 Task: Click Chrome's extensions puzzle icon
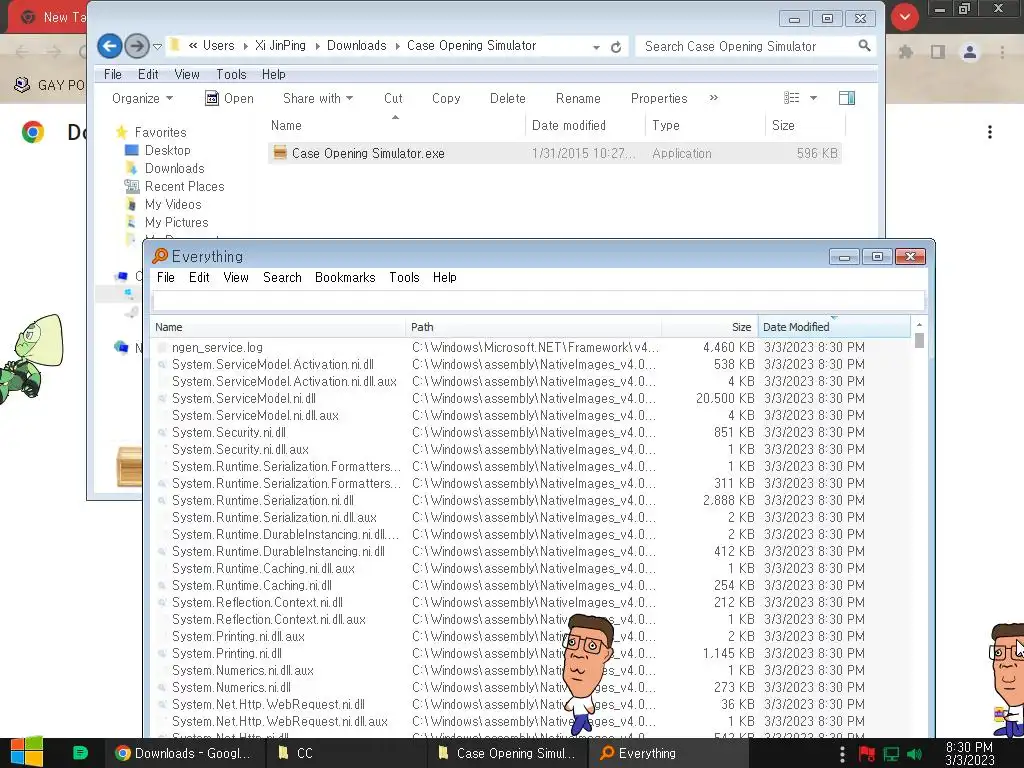906,52
